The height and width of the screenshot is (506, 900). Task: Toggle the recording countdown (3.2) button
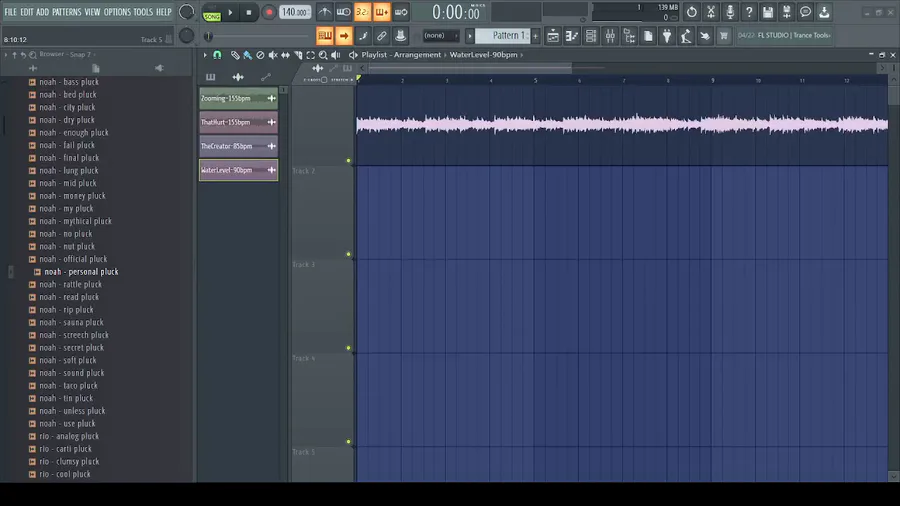362,12
